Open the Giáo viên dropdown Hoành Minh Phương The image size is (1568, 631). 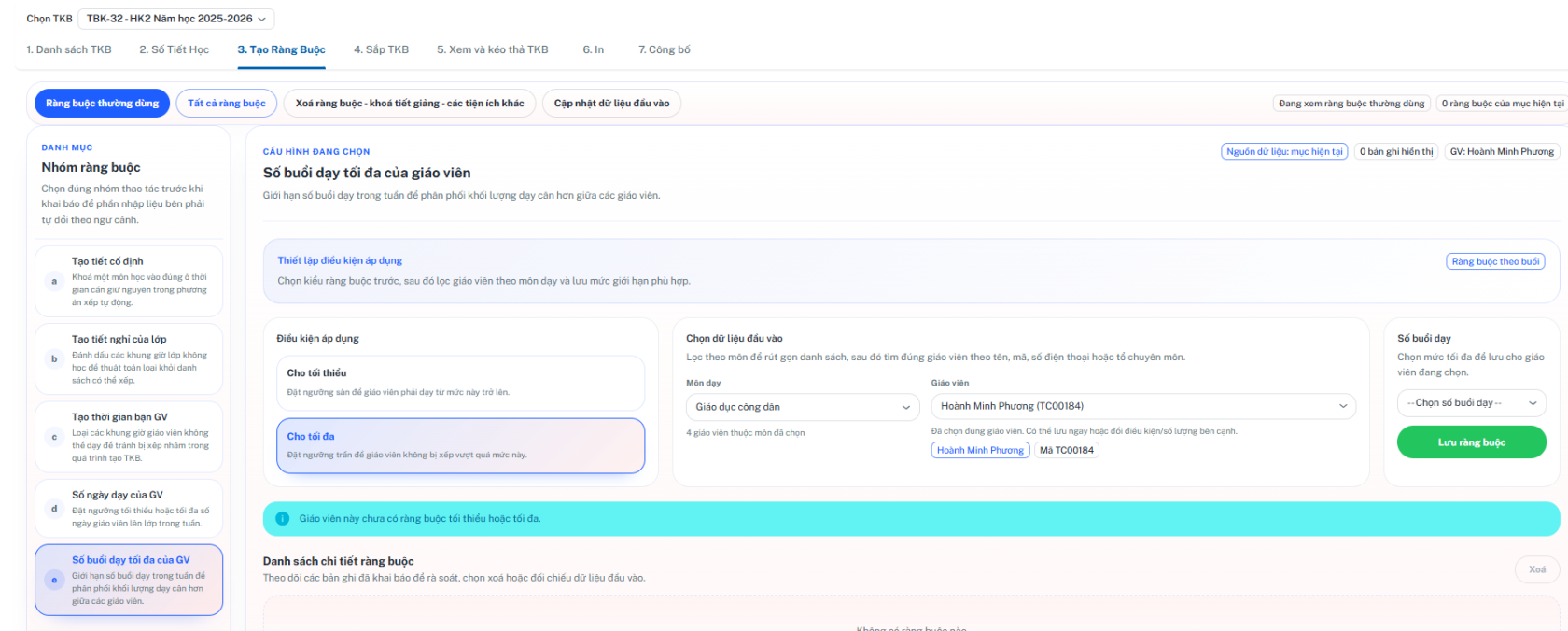click(x=1144, y=406)
